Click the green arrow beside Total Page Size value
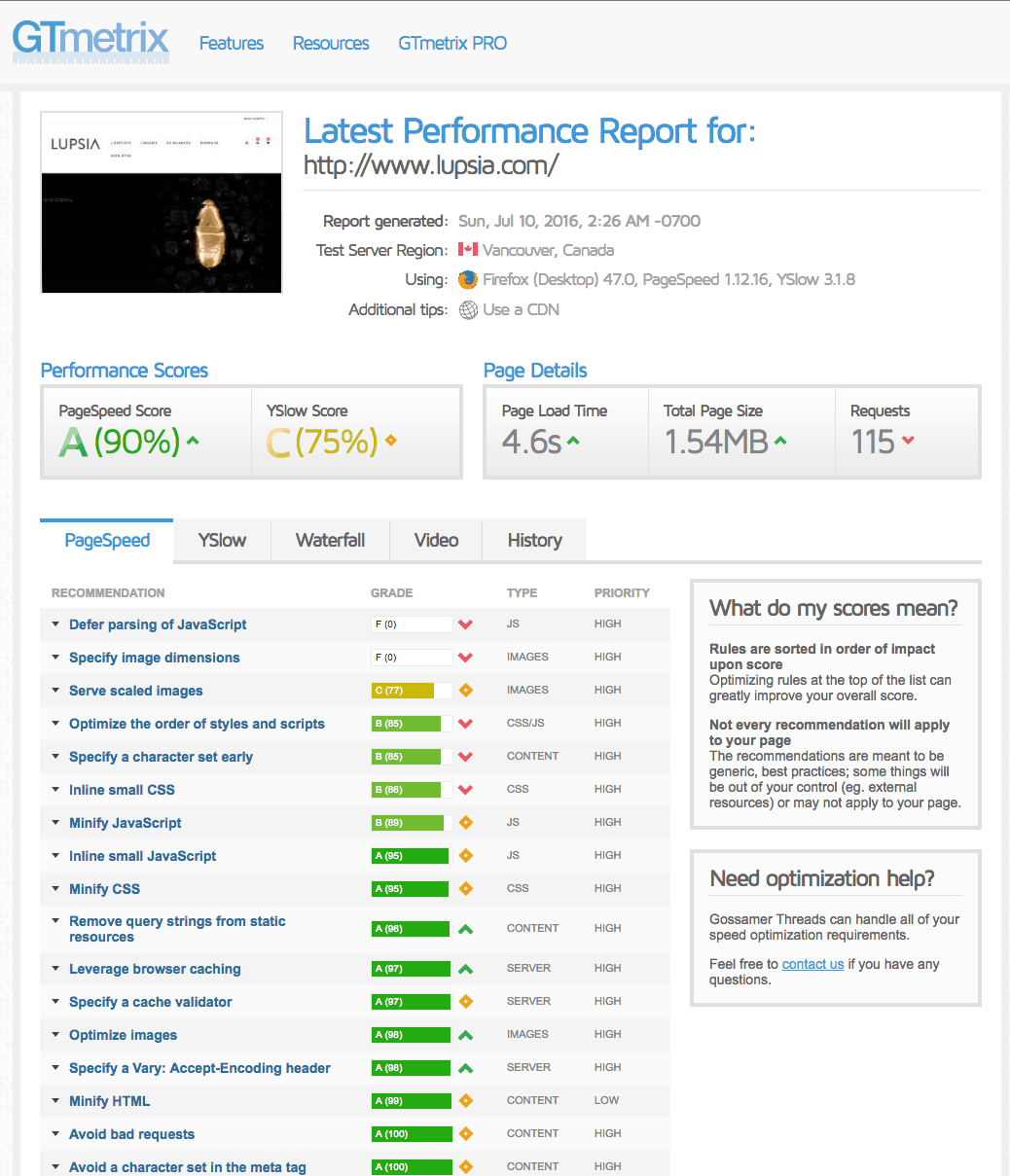 pos(780,442)
